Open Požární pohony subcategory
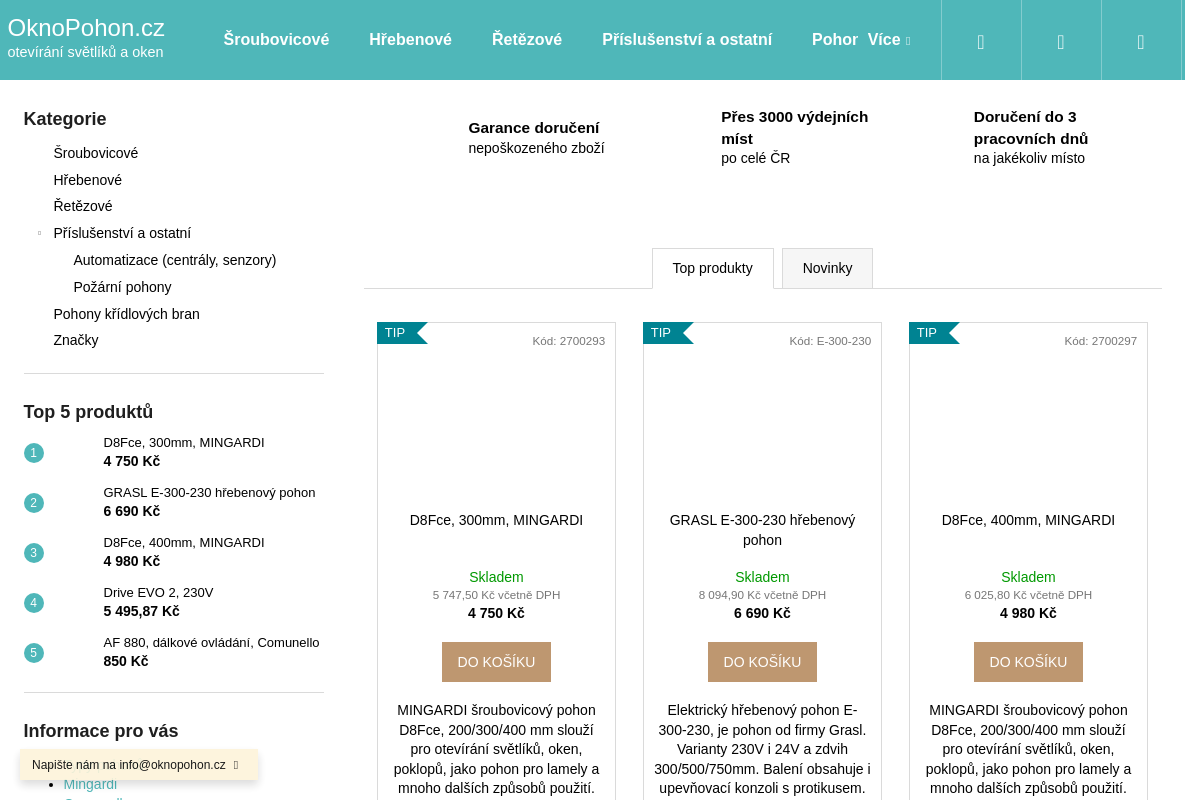1200x800 pixels. [x=123, y=287]
